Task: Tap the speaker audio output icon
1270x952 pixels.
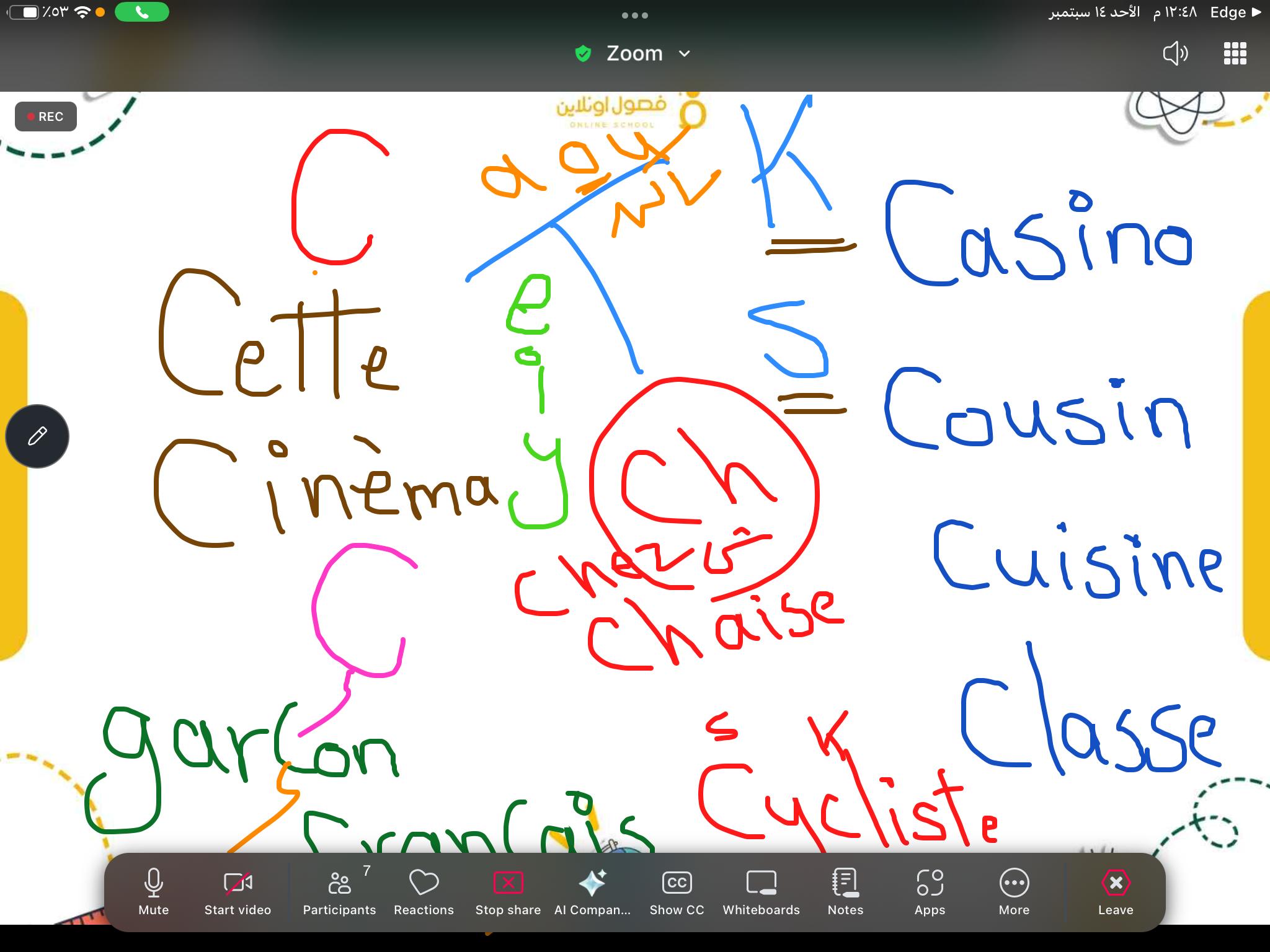Action: pyautogui.click(x=1175, y=54)
